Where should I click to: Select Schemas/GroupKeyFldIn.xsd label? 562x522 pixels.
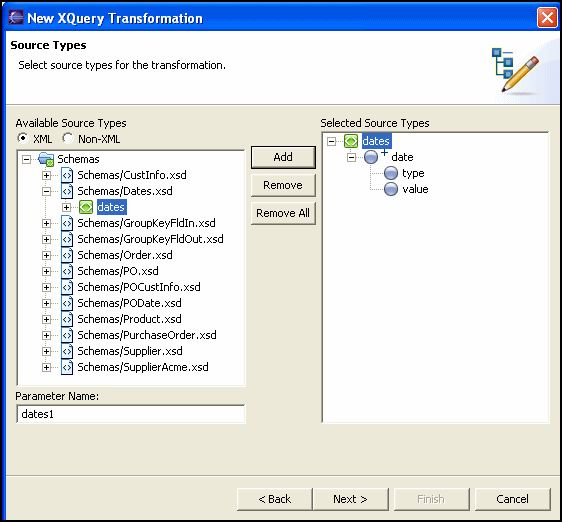(146, 223)
